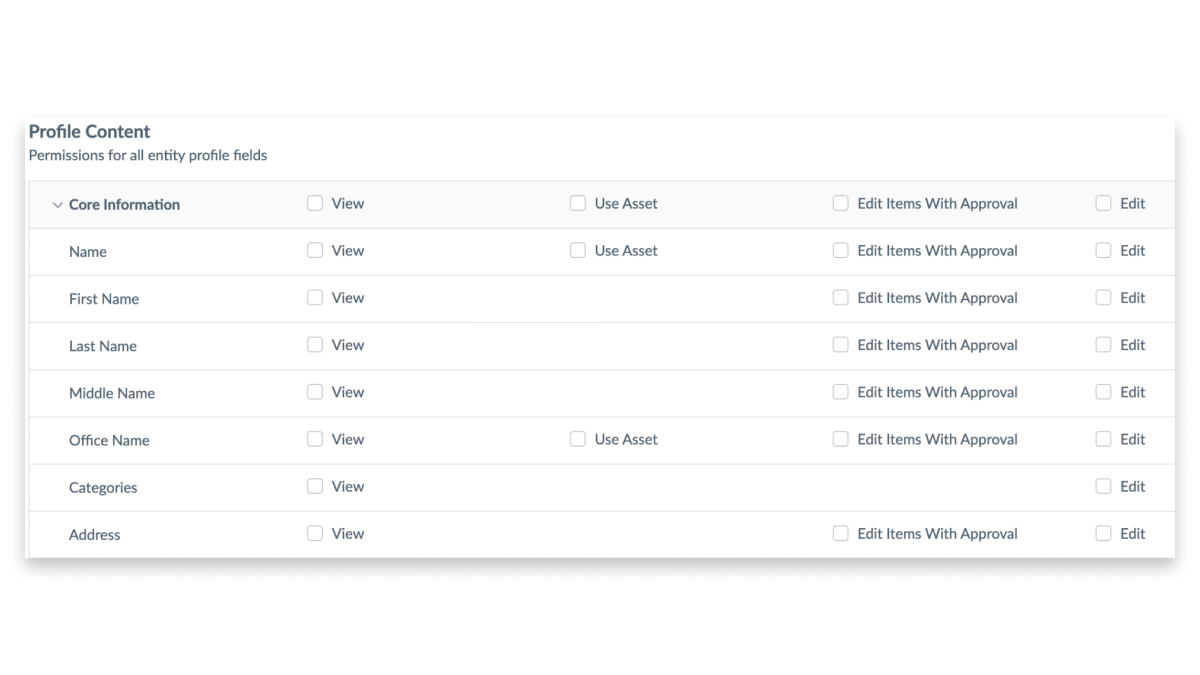Screen dimensions: 1200x675
Task: Click the Core Information section label
Action: [124, 204]
